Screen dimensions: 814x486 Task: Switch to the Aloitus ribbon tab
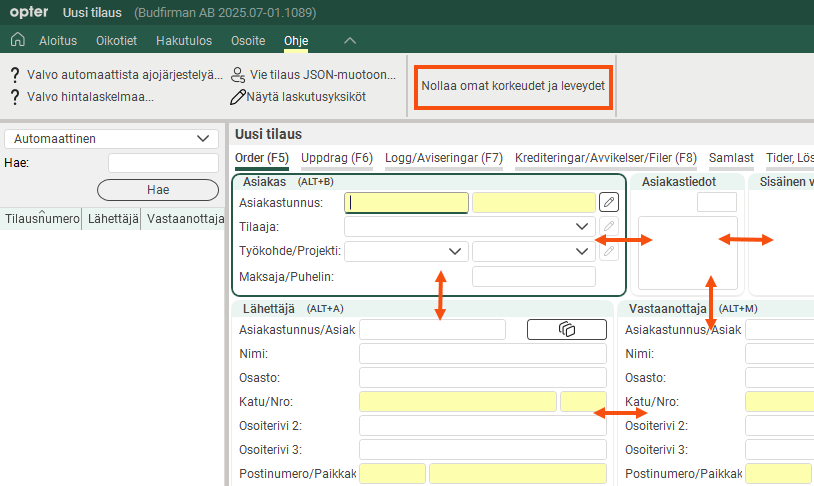58,41
